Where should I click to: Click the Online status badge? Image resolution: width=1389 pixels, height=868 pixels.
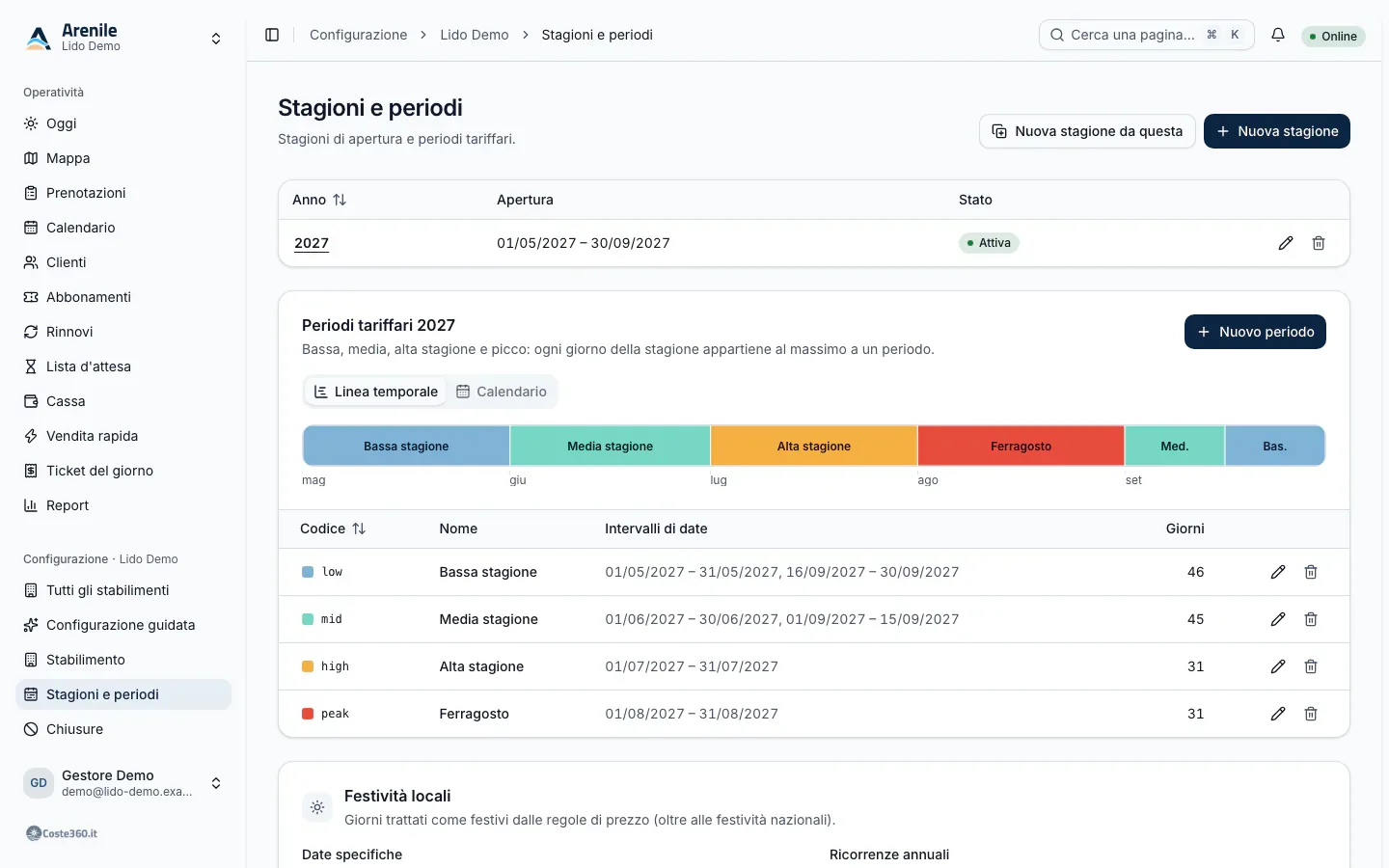1333,37
